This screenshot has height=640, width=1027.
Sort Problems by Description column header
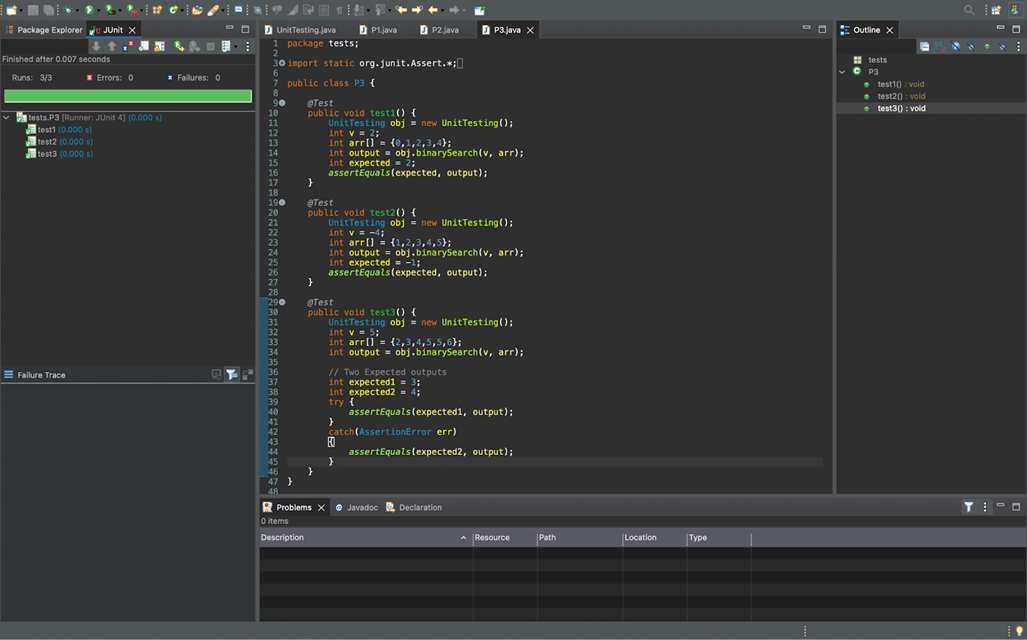tap(365, 537)
